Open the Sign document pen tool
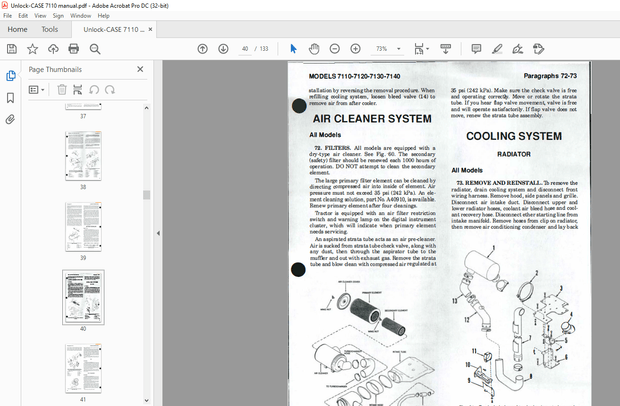 coord(518,49)
